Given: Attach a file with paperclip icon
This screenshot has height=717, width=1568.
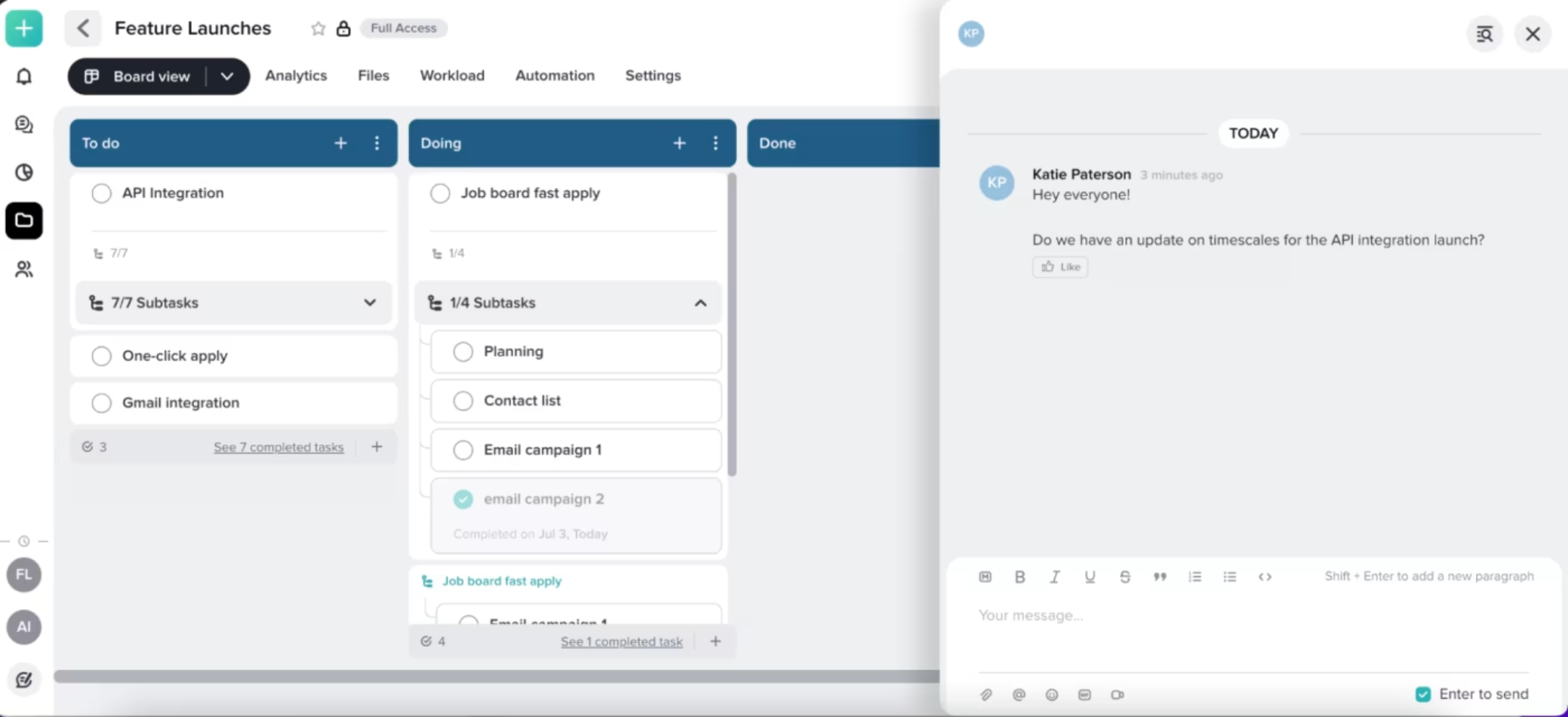Looking at the screenshot, I should 986,694.
